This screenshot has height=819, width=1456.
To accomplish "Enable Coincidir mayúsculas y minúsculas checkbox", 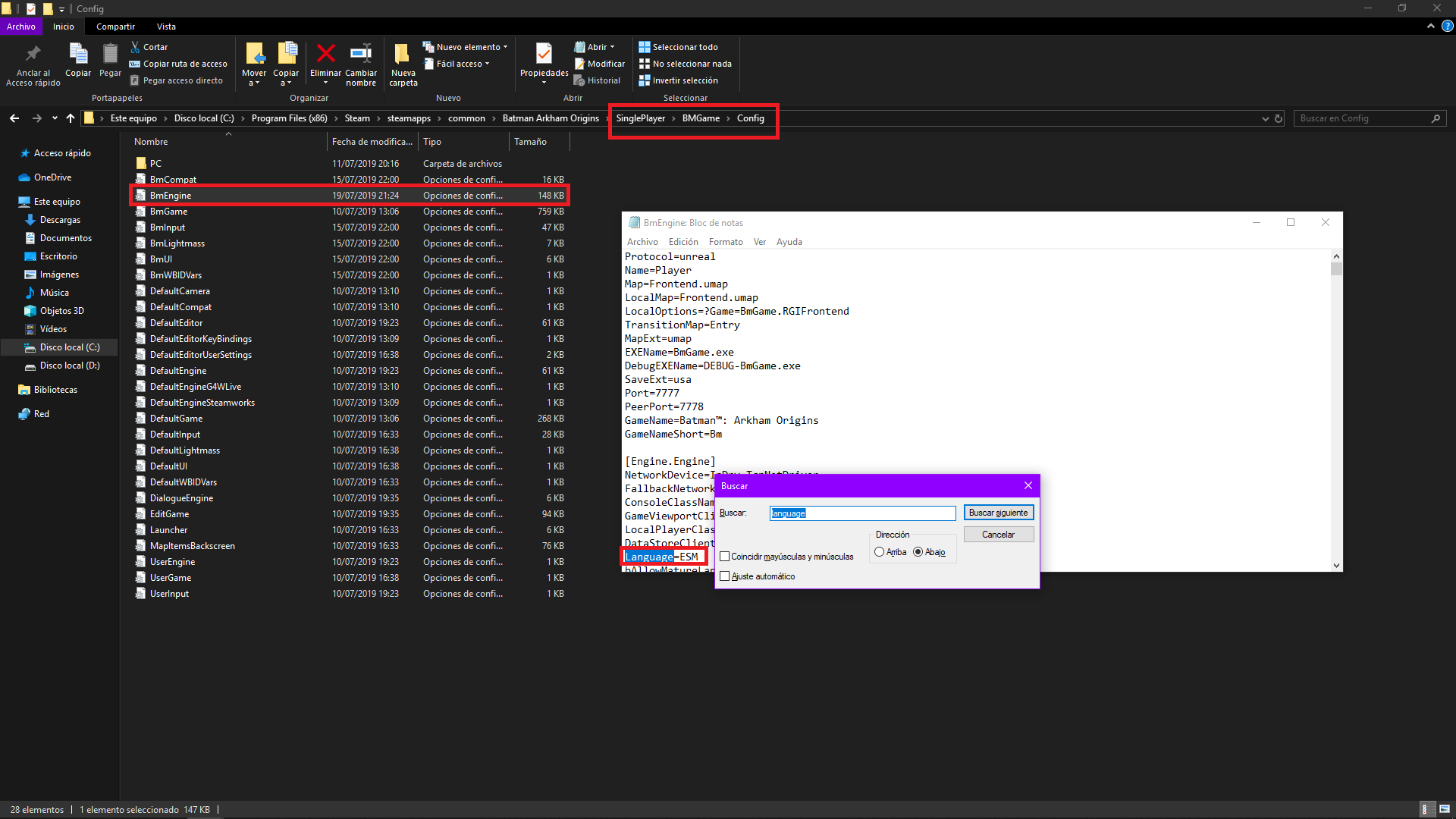I will pyautogui.click(x=725, y=557).
